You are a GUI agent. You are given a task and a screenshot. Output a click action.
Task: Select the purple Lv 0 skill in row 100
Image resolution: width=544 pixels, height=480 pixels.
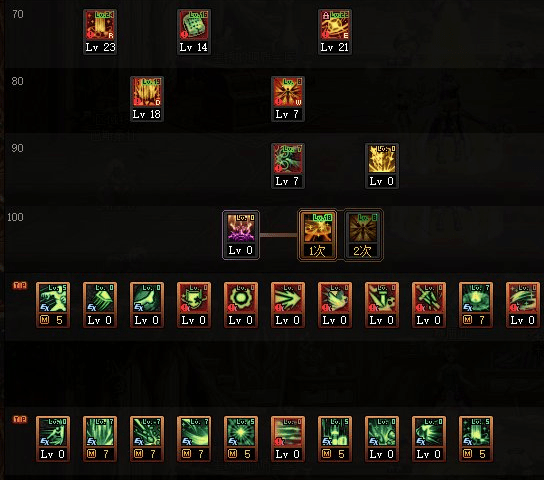click(x=240, y=235)
